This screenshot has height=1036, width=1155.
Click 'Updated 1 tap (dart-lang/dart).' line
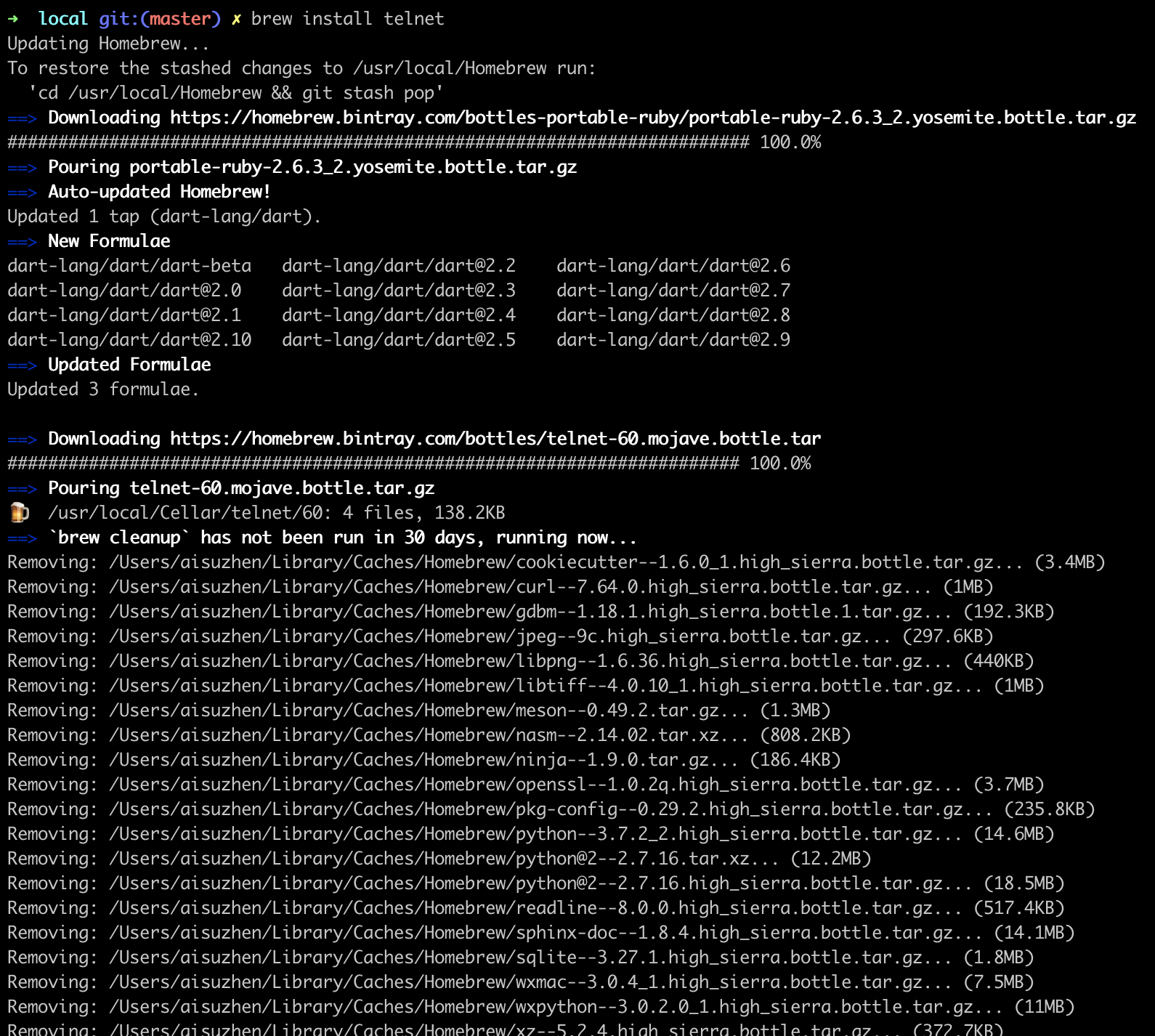pyautogui.click(x=164, y=216)
